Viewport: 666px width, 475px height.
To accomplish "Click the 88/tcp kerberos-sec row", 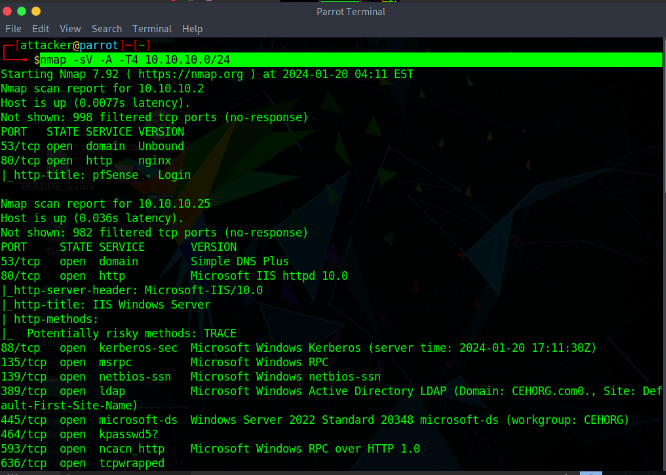I will tap(200, 348).
